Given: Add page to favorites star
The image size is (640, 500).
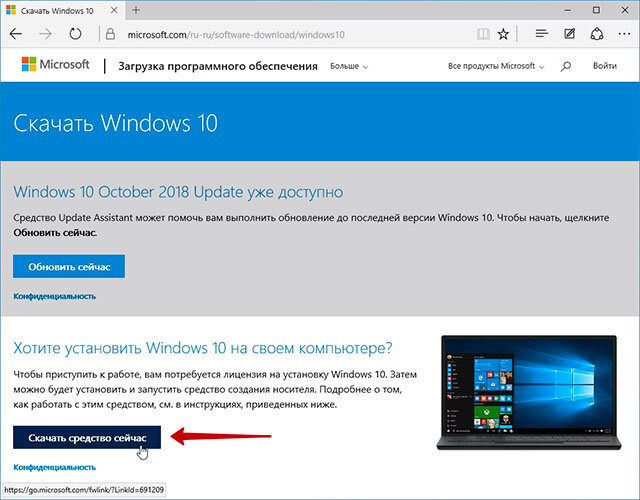Looking at the screenshot, I should pos(503,34).
